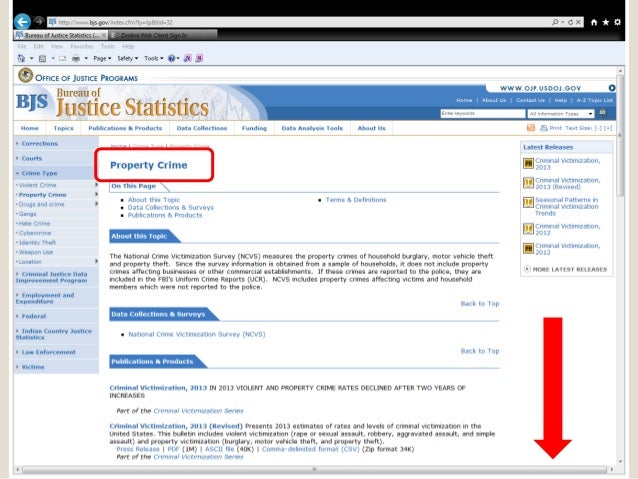Open the Cybercrime sidebar link
The height and width of the screenshot is (479, 638).
click(x=35, y=233)
